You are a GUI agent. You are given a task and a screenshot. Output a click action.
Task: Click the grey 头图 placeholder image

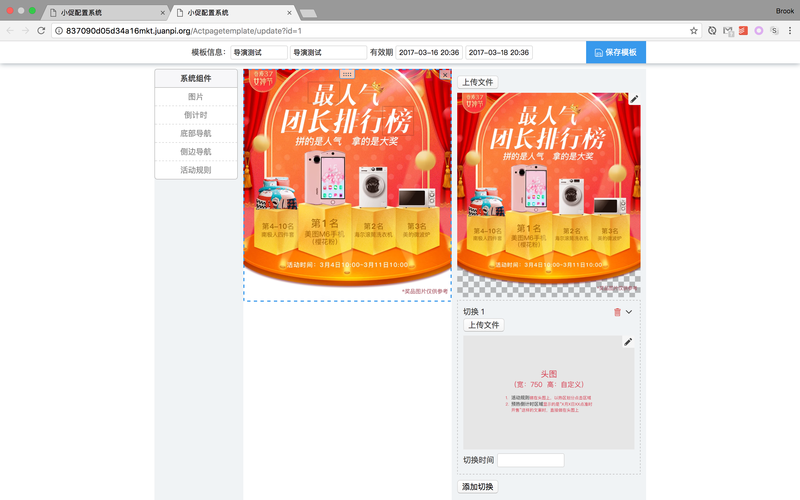pyautogui.click(x=548, y=392)
